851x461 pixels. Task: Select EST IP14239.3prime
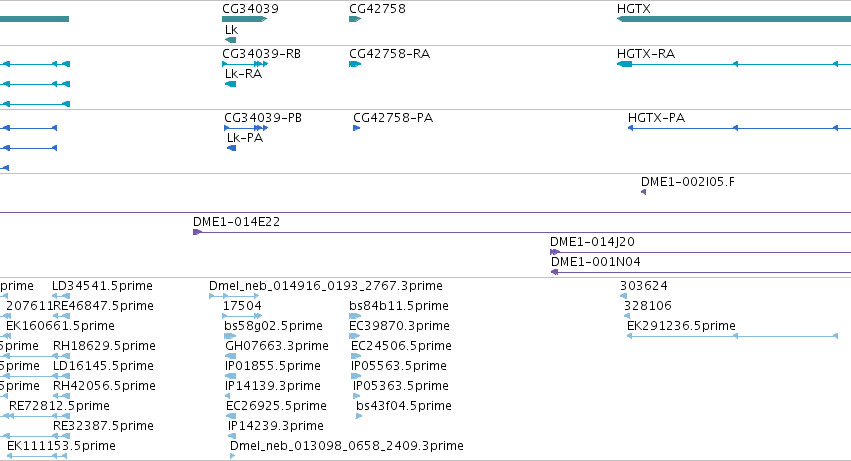[276, 426]
